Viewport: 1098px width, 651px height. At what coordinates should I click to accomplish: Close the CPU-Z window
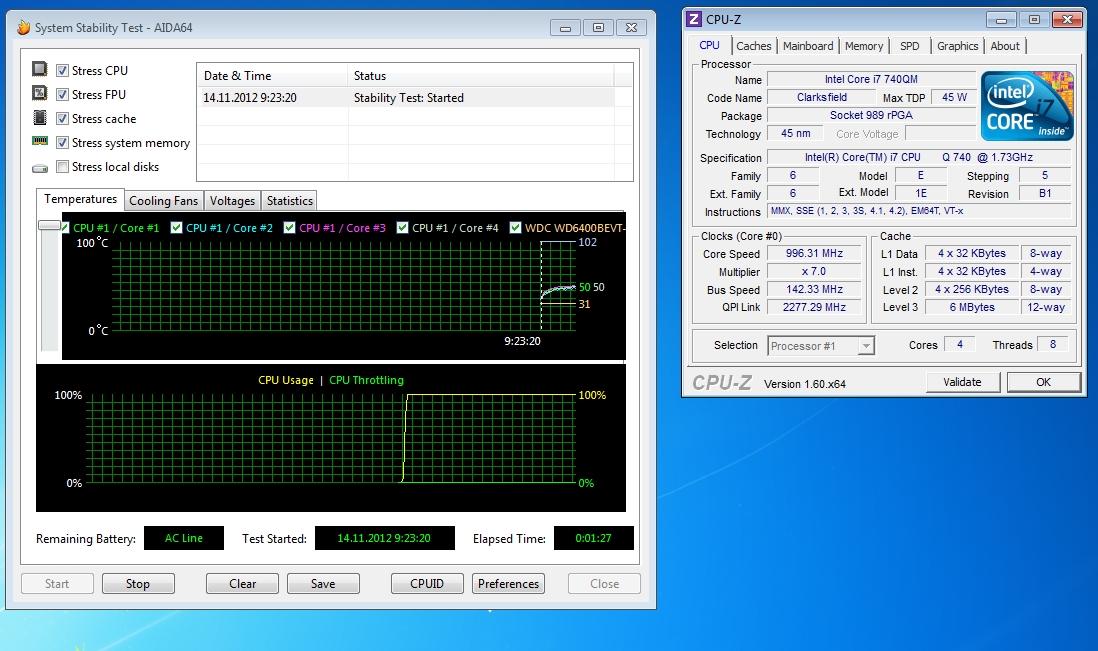point(1067,20)
